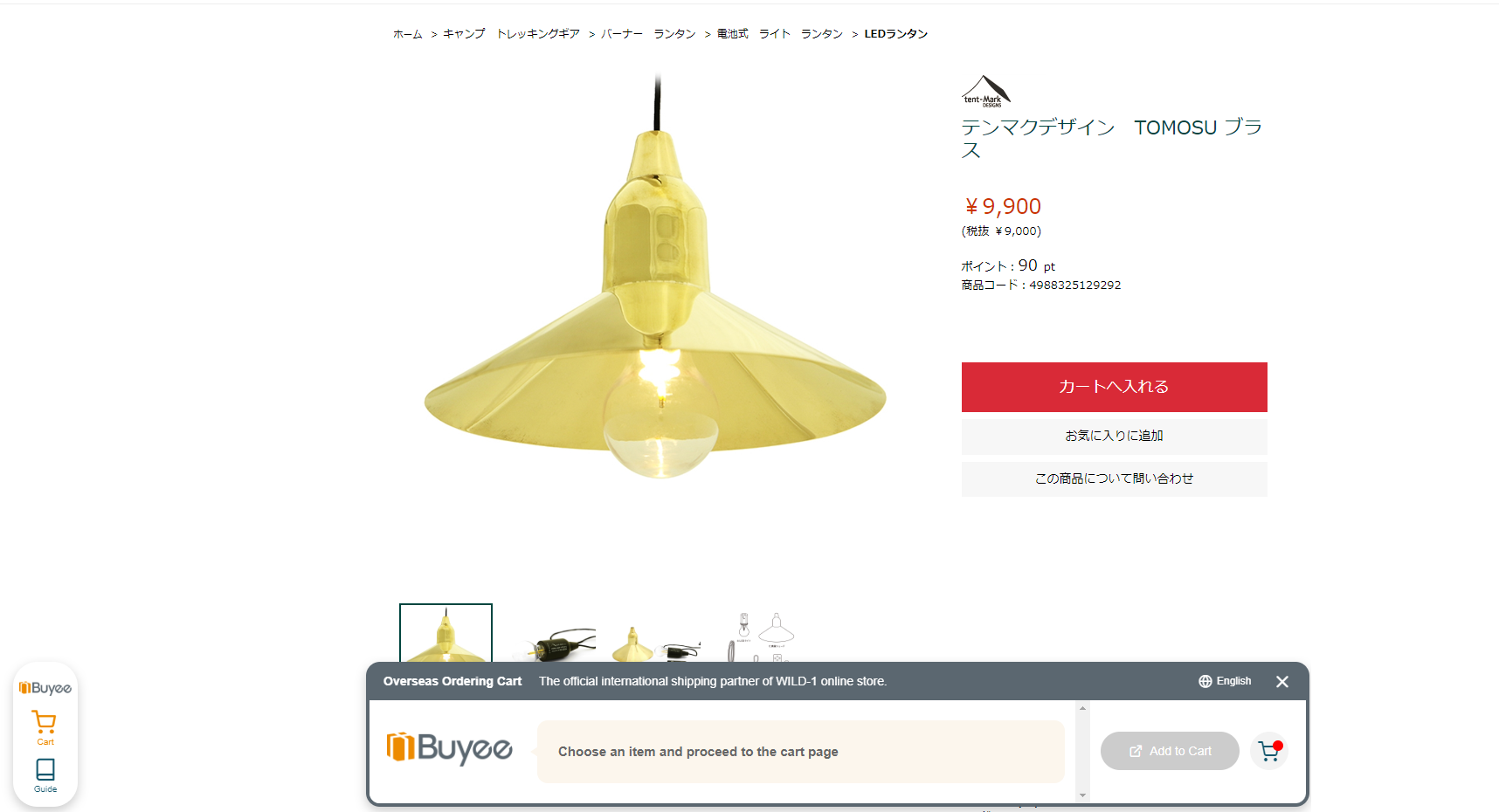Viewport: 1499px width, 812px height.
Task: Open 電池式 ライト ランタン breadcrumb link
Action: 780,34
